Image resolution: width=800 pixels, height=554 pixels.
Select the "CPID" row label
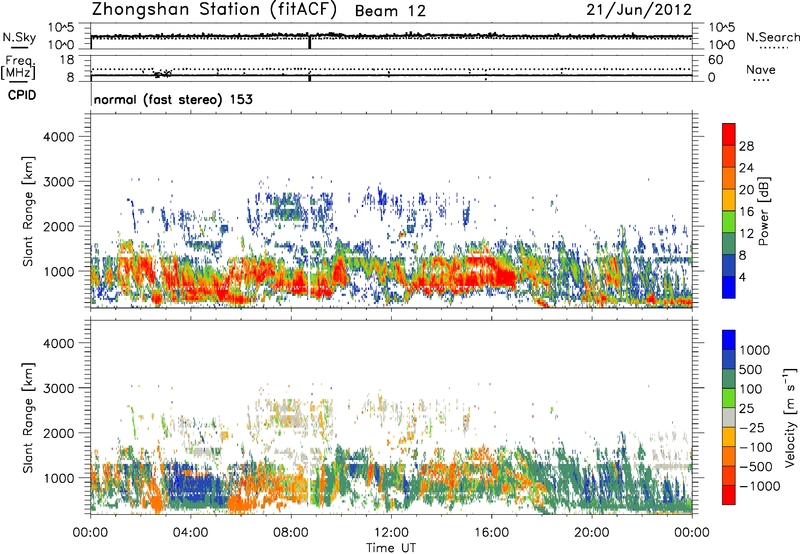pos(22,95)
